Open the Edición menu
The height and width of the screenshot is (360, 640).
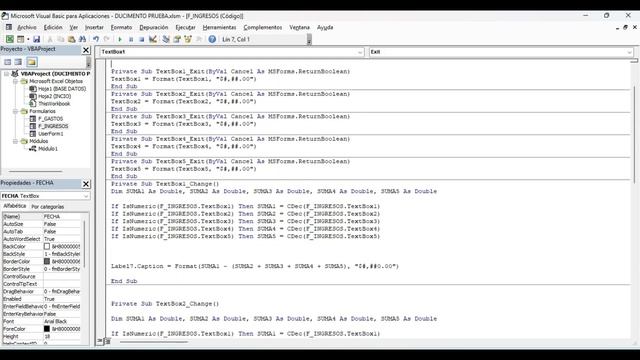coord(53,27)
